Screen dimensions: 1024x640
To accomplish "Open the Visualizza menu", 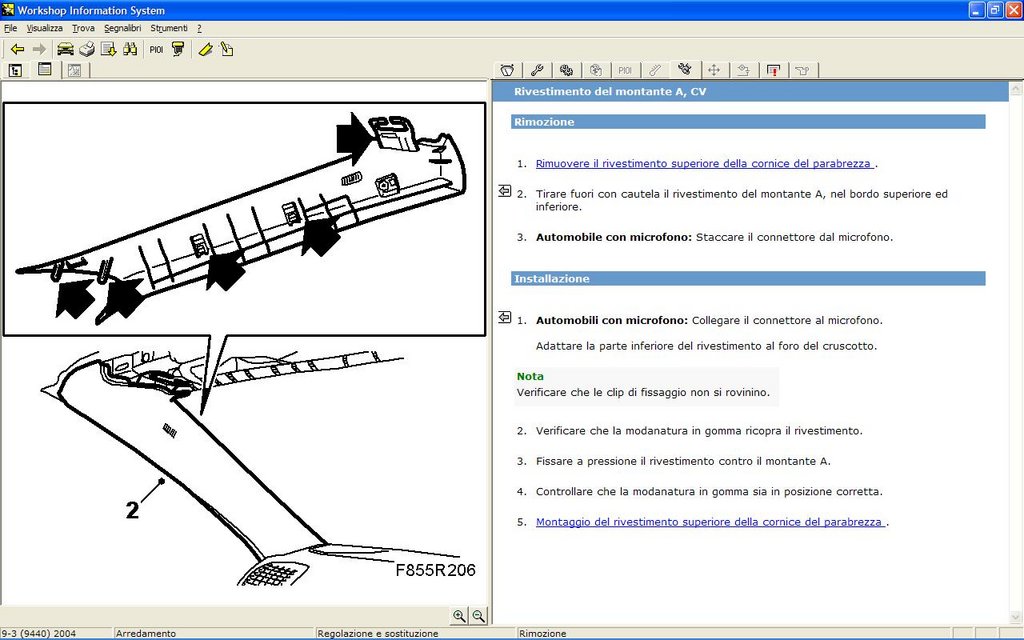I will 45,28.
